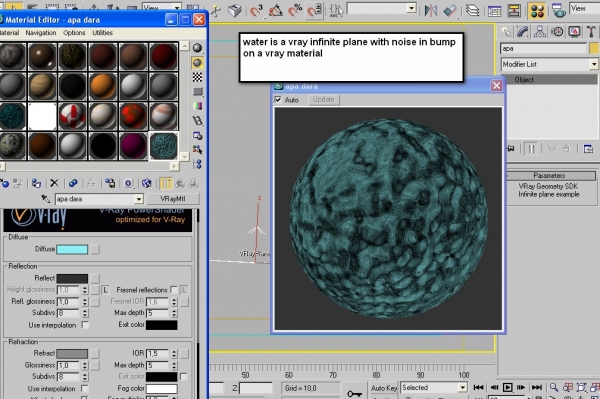Uncheck Auto in apa dara preview window
This screenshot has height=399, width=600.
278,100
